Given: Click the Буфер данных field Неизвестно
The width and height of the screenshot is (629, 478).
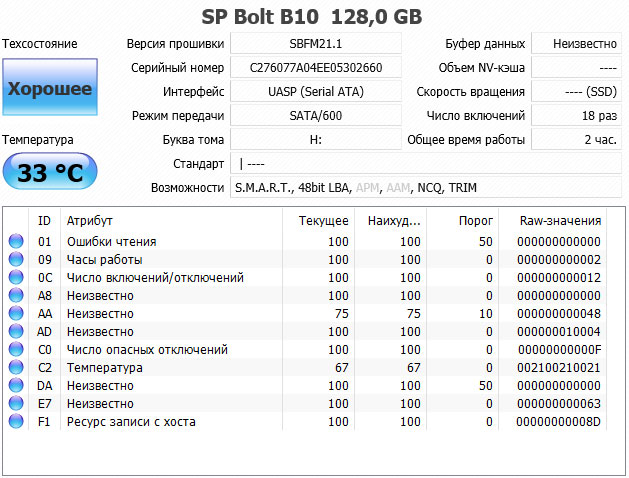Looking at the screenshot, I should point(576,43).
